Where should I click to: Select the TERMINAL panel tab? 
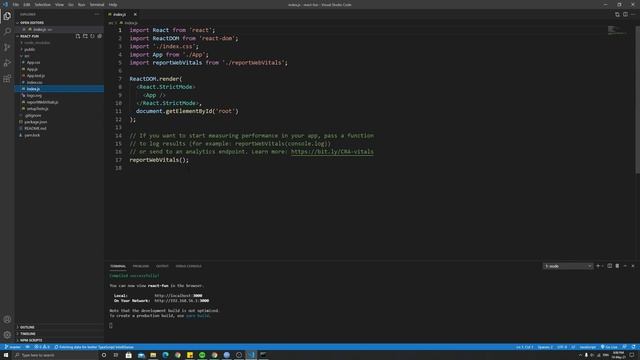click(118, 266)
